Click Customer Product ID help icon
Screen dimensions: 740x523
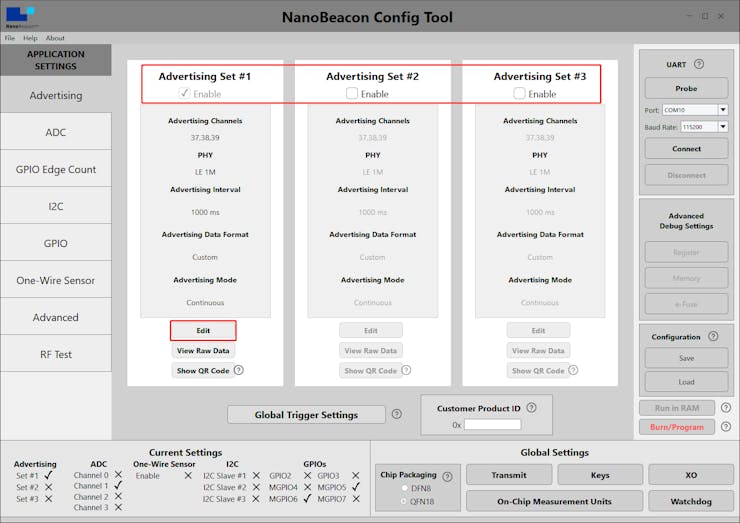pos(531,407)
